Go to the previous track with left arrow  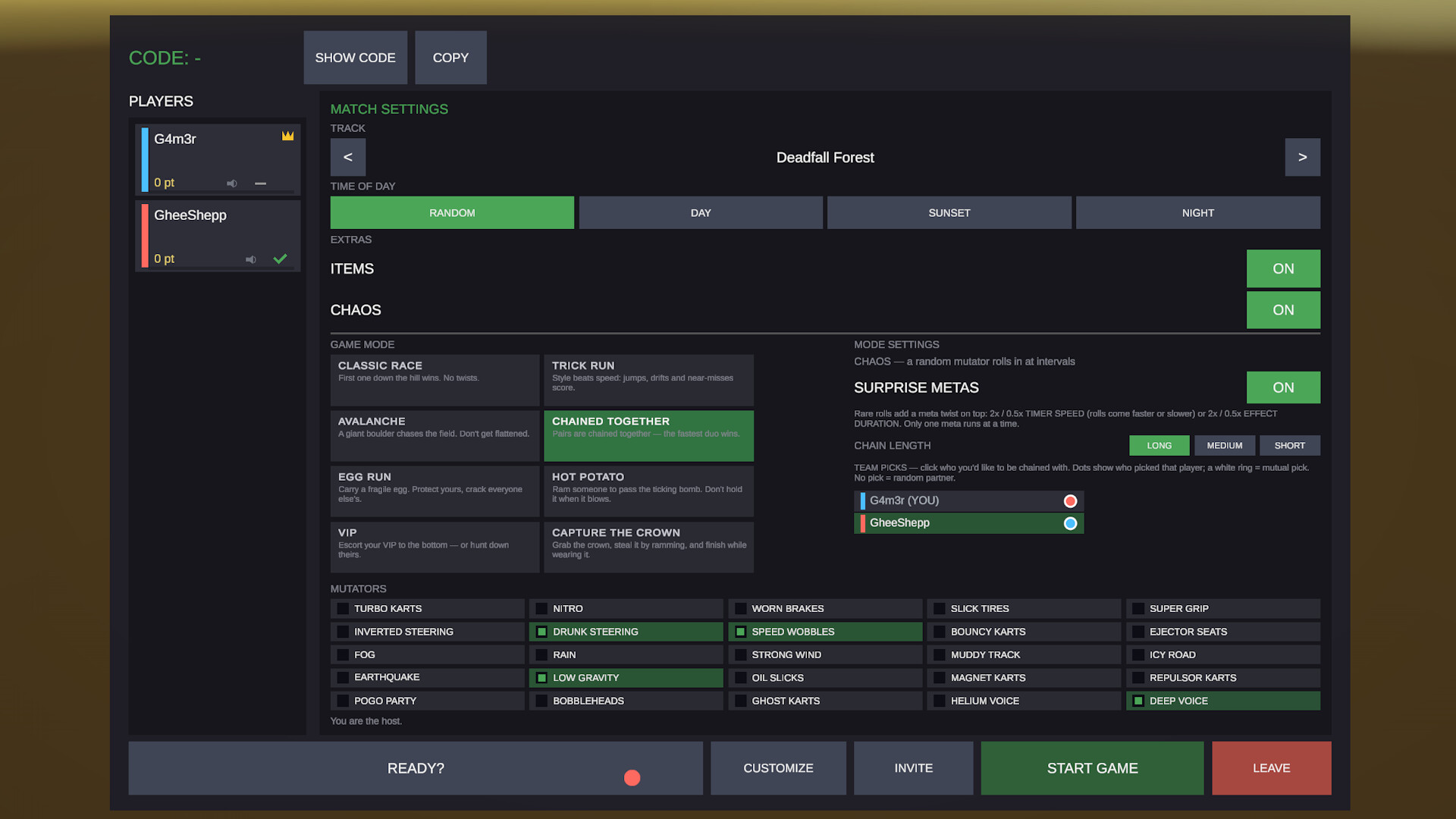348,157
